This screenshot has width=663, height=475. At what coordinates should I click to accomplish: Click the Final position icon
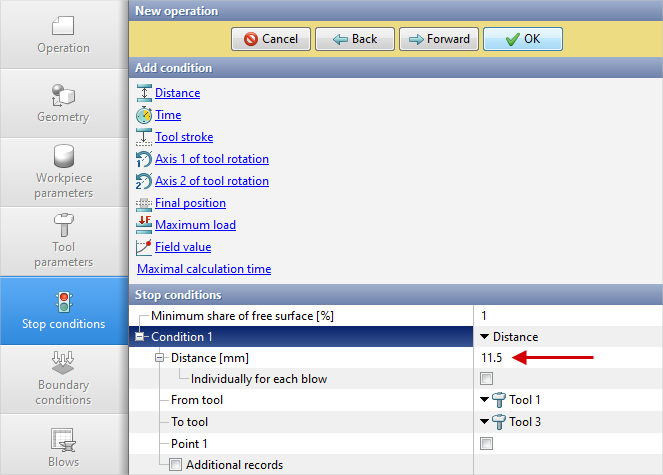coord(143,203)
